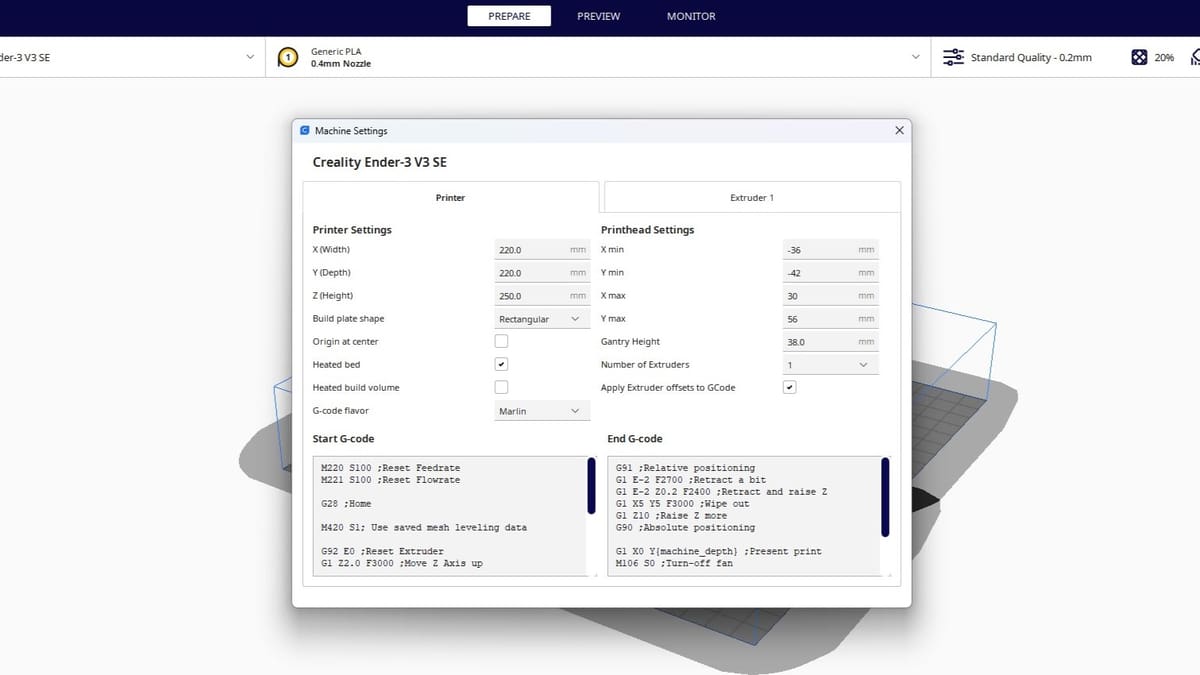
Task: Click the 'G1 Z2.0 F3000 ;Move Z Axis up' line
Action: [402, 564]
